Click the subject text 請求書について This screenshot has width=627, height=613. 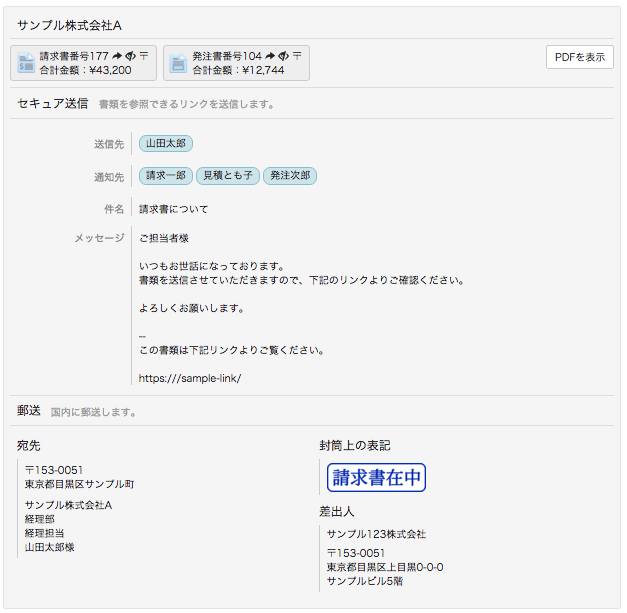(174, 209)
